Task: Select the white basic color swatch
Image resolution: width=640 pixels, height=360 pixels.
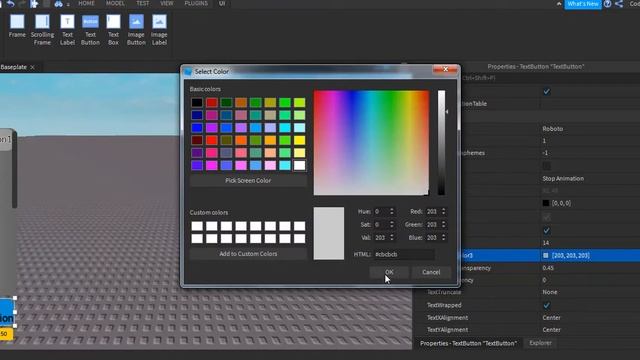Action: (x=299, y=165)
